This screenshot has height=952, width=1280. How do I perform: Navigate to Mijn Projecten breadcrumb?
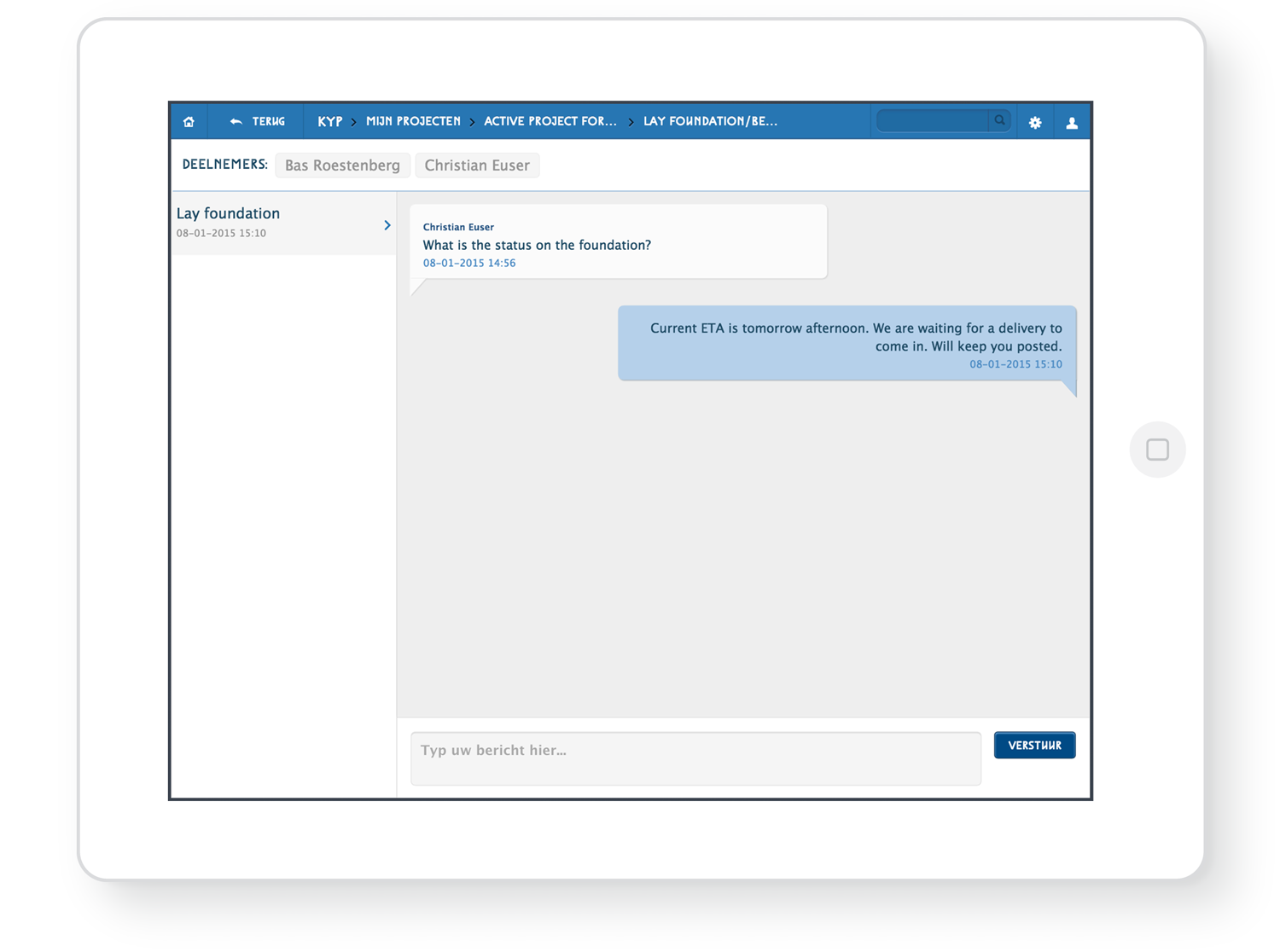pyautogui.click(x=413, y=122)
